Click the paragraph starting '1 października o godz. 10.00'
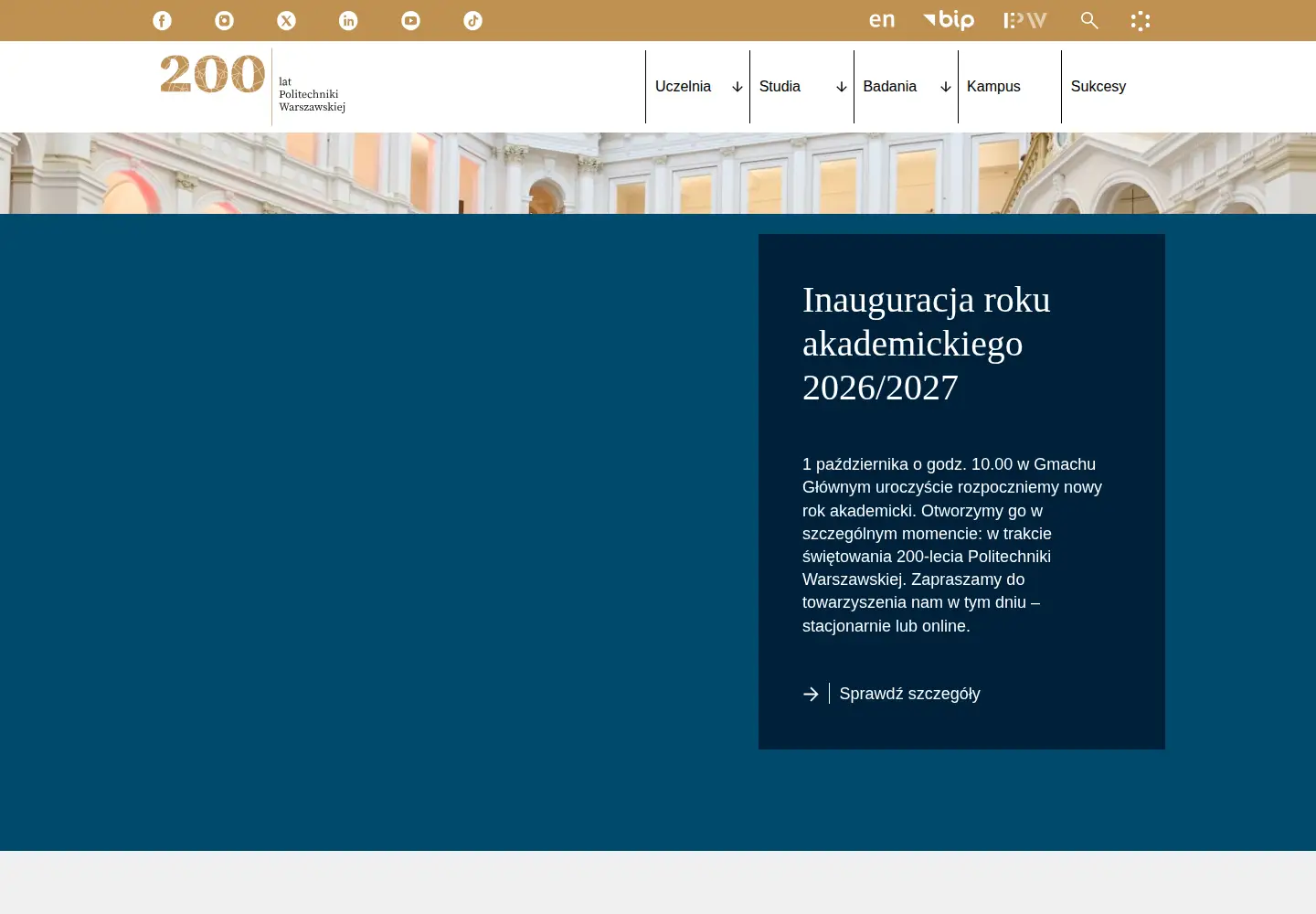 952,545
